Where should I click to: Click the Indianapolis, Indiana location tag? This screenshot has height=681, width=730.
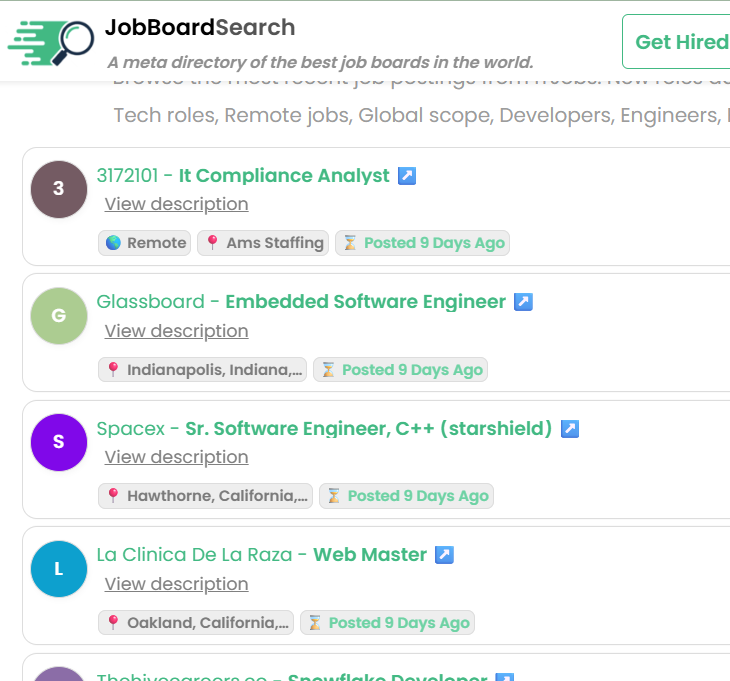click(x=203, y=370)
